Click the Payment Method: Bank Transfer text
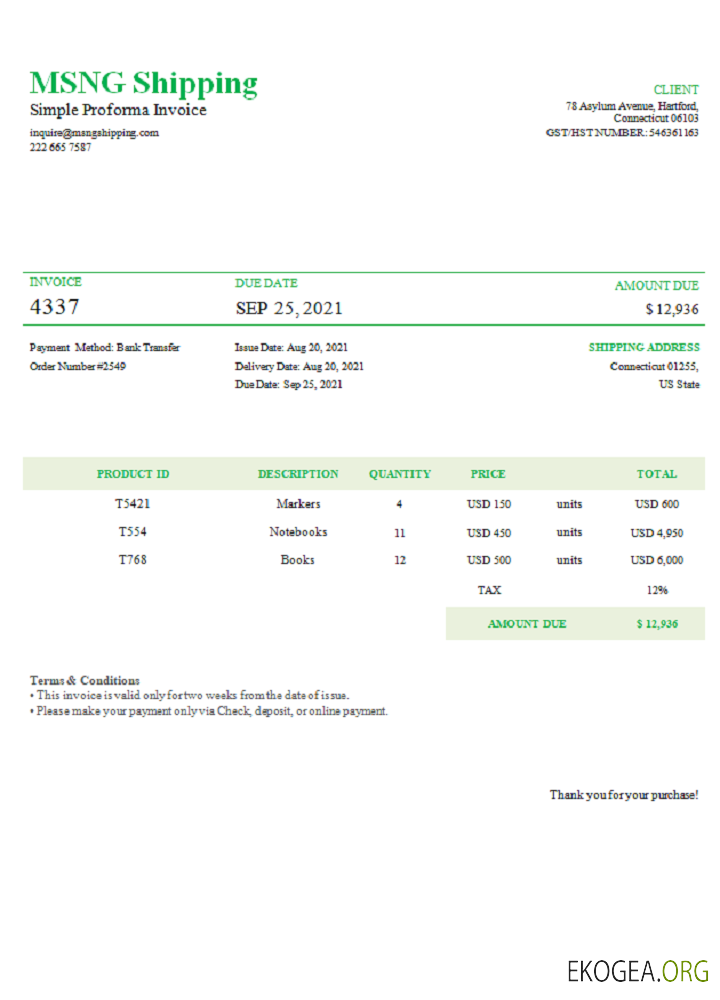720x1000 pixels. point(105,348)
